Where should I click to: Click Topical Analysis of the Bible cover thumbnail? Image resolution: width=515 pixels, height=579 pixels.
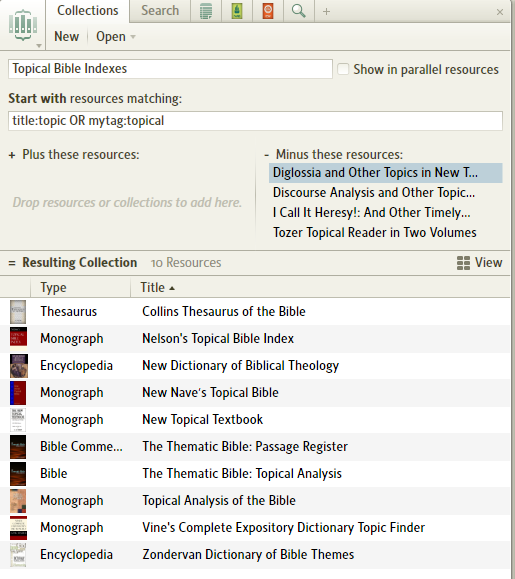18,501
